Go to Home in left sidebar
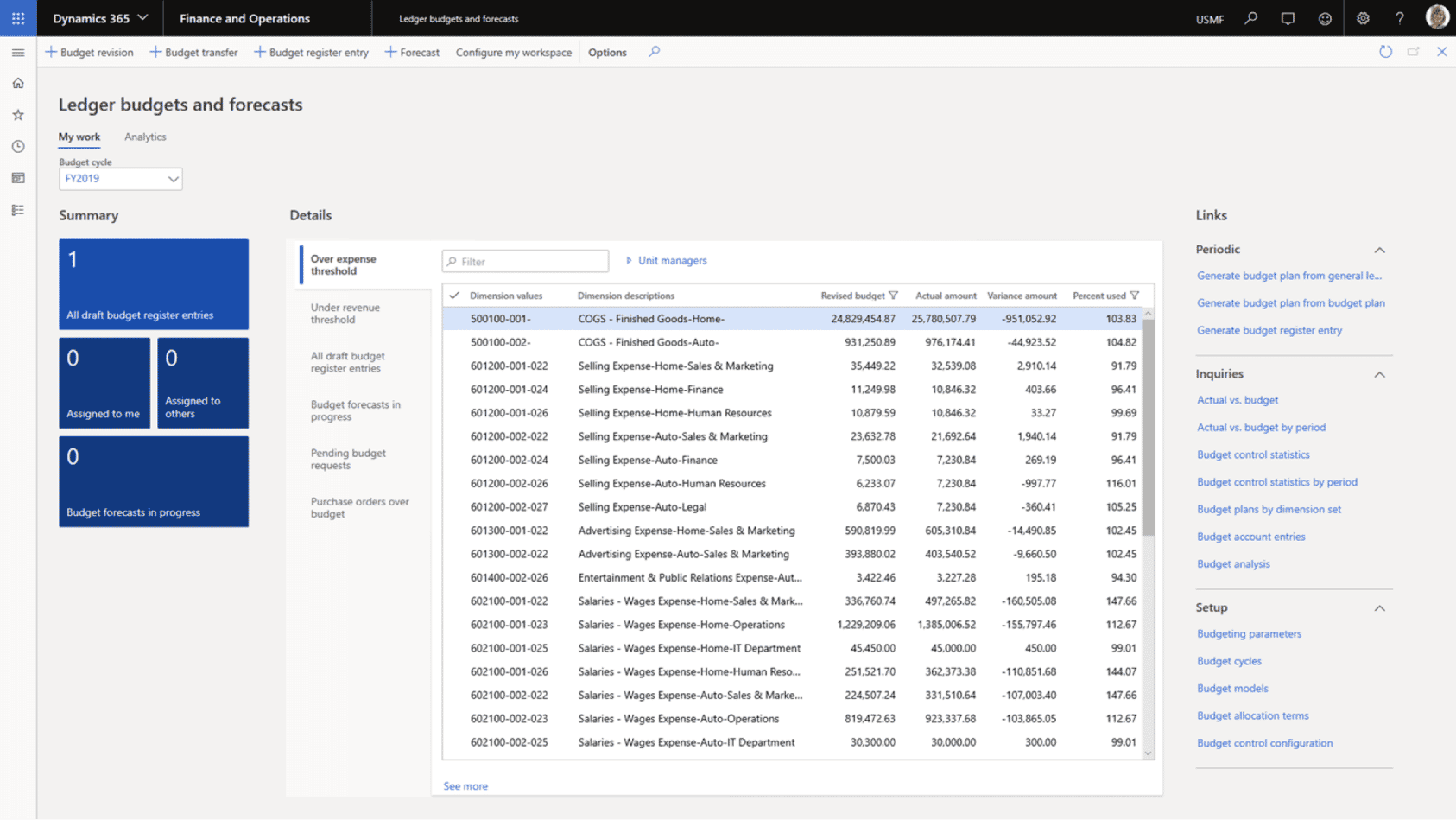Viewport: 1456px width, 820px height. [18, 84]
